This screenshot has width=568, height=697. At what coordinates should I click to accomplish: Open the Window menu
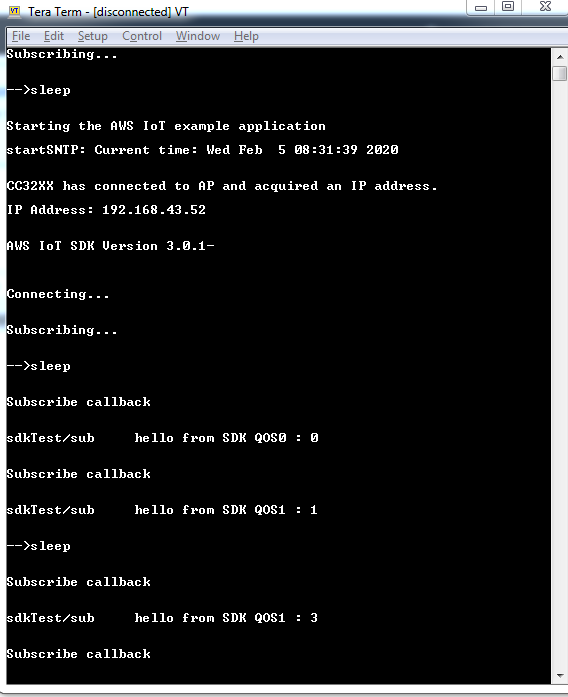(198, 36)
